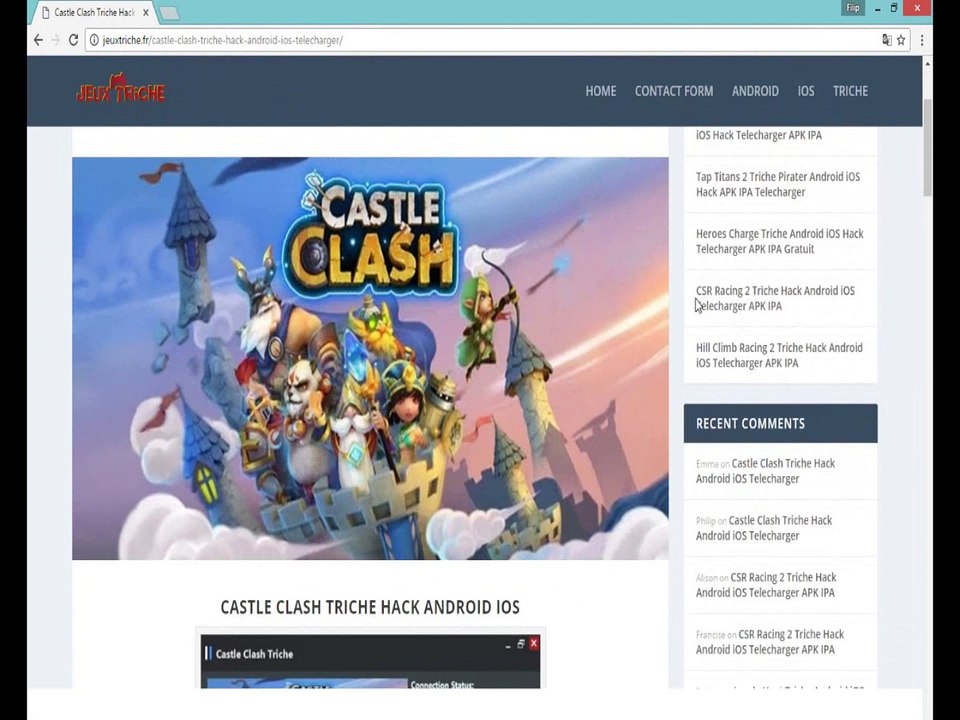
Task: Open Alison's comment on CSR Racing 2
Action: click(766, 585)
